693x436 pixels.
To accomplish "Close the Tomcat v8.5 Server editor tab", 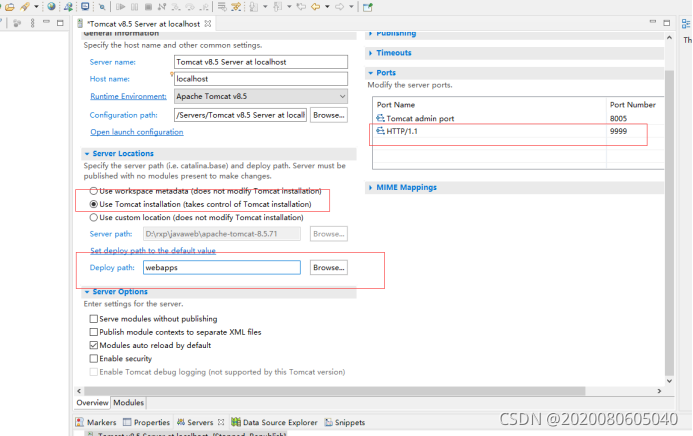I will [208, 23].
